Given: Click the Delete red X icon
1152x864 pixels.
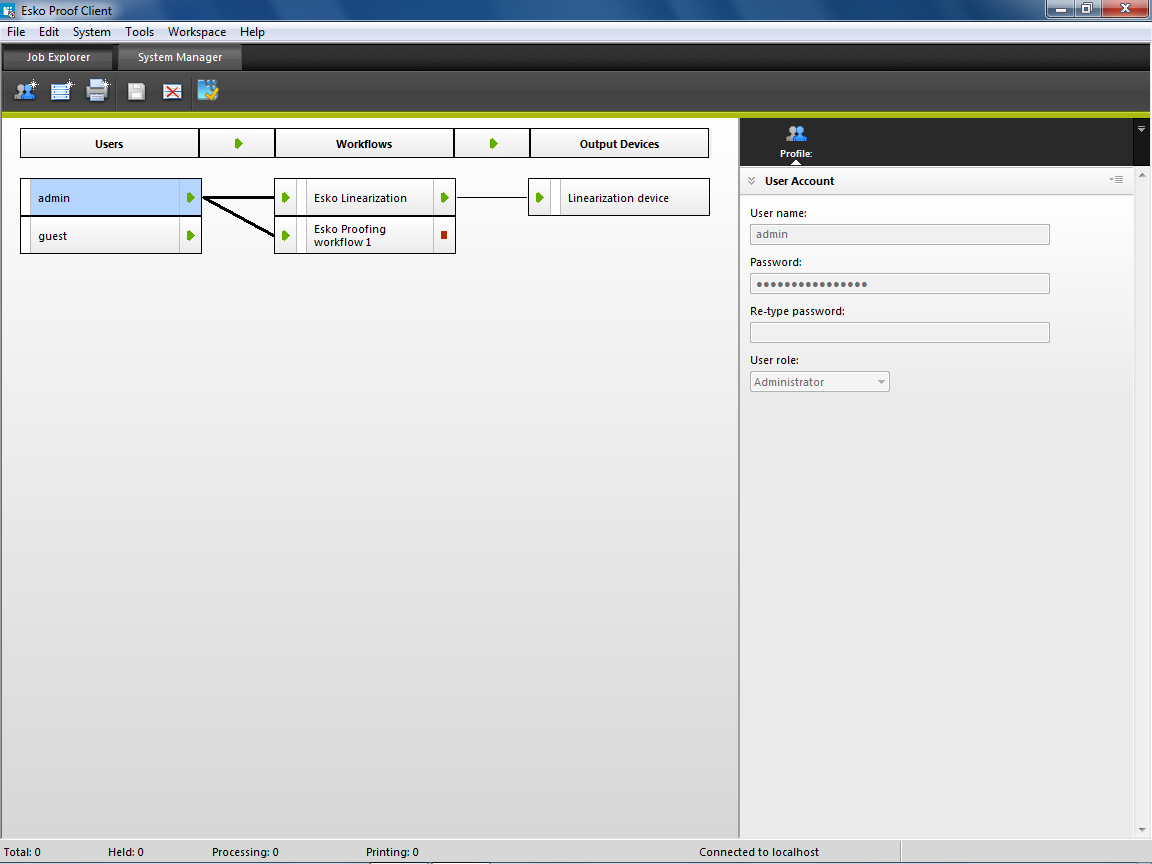Looking at the screenshot, I should [172, 91].
